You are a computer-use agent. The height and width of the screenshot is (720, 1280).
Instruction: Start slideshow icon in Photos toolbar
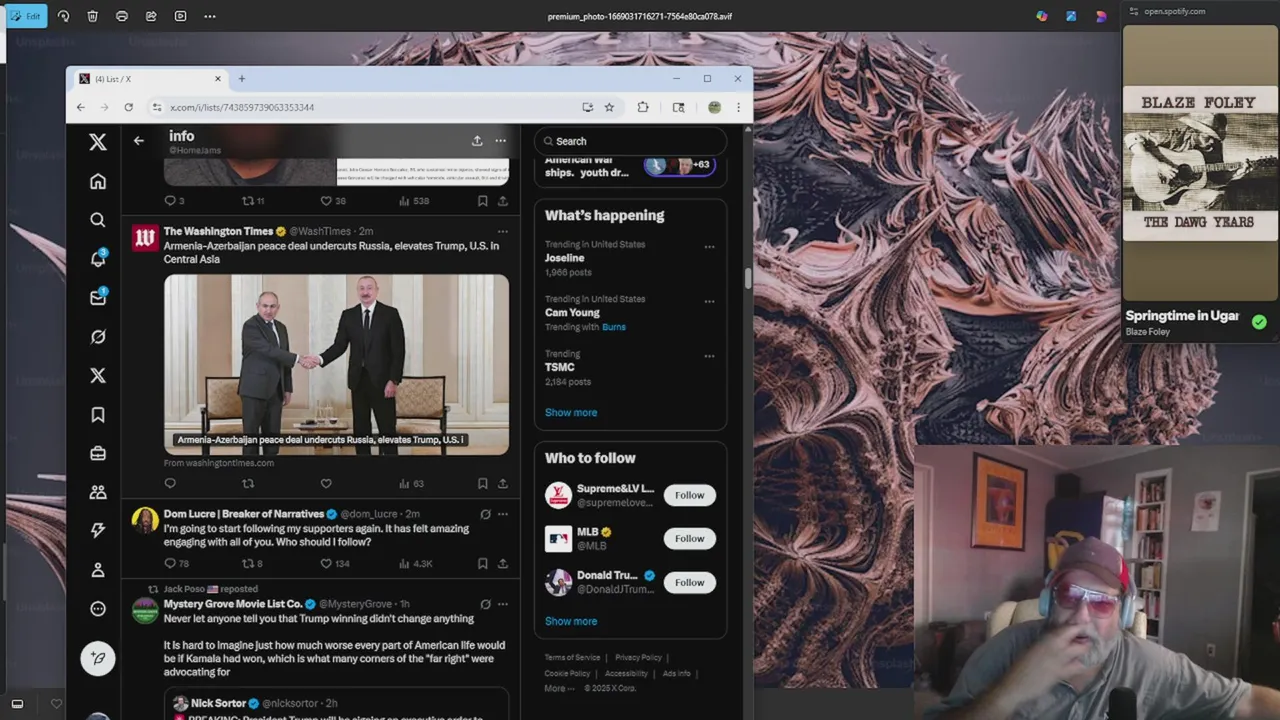pyautogui.click(x=180, y=16)
